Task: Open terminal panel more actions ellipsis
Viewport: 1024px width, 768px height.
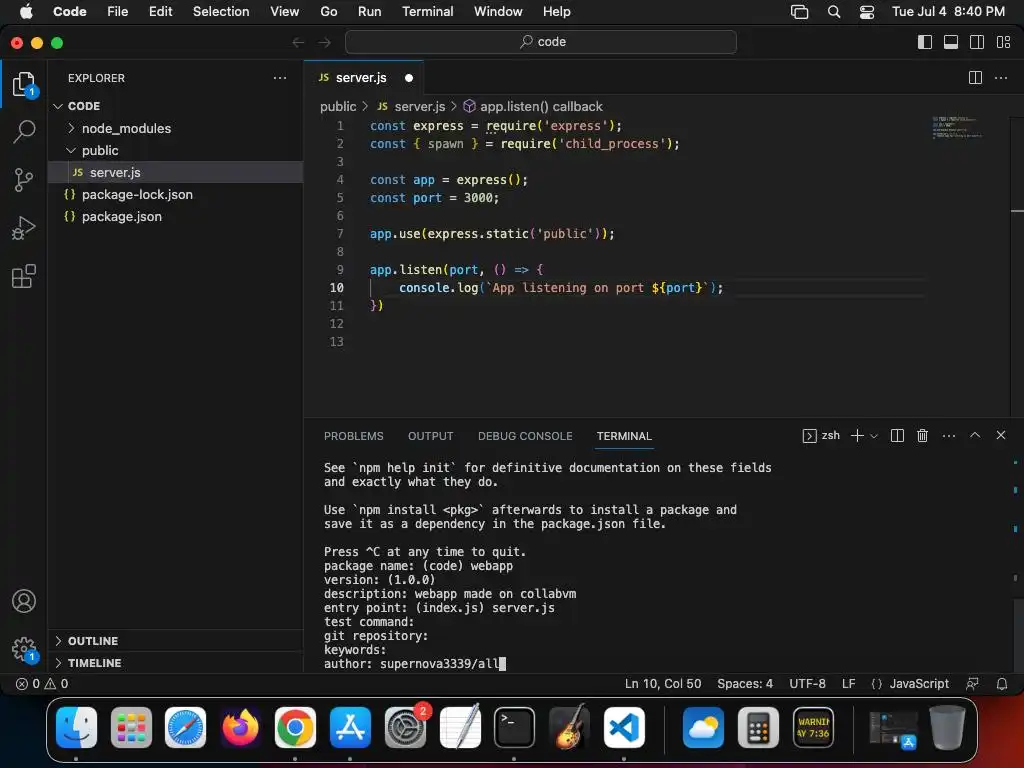Action: [x=949, y=436]
